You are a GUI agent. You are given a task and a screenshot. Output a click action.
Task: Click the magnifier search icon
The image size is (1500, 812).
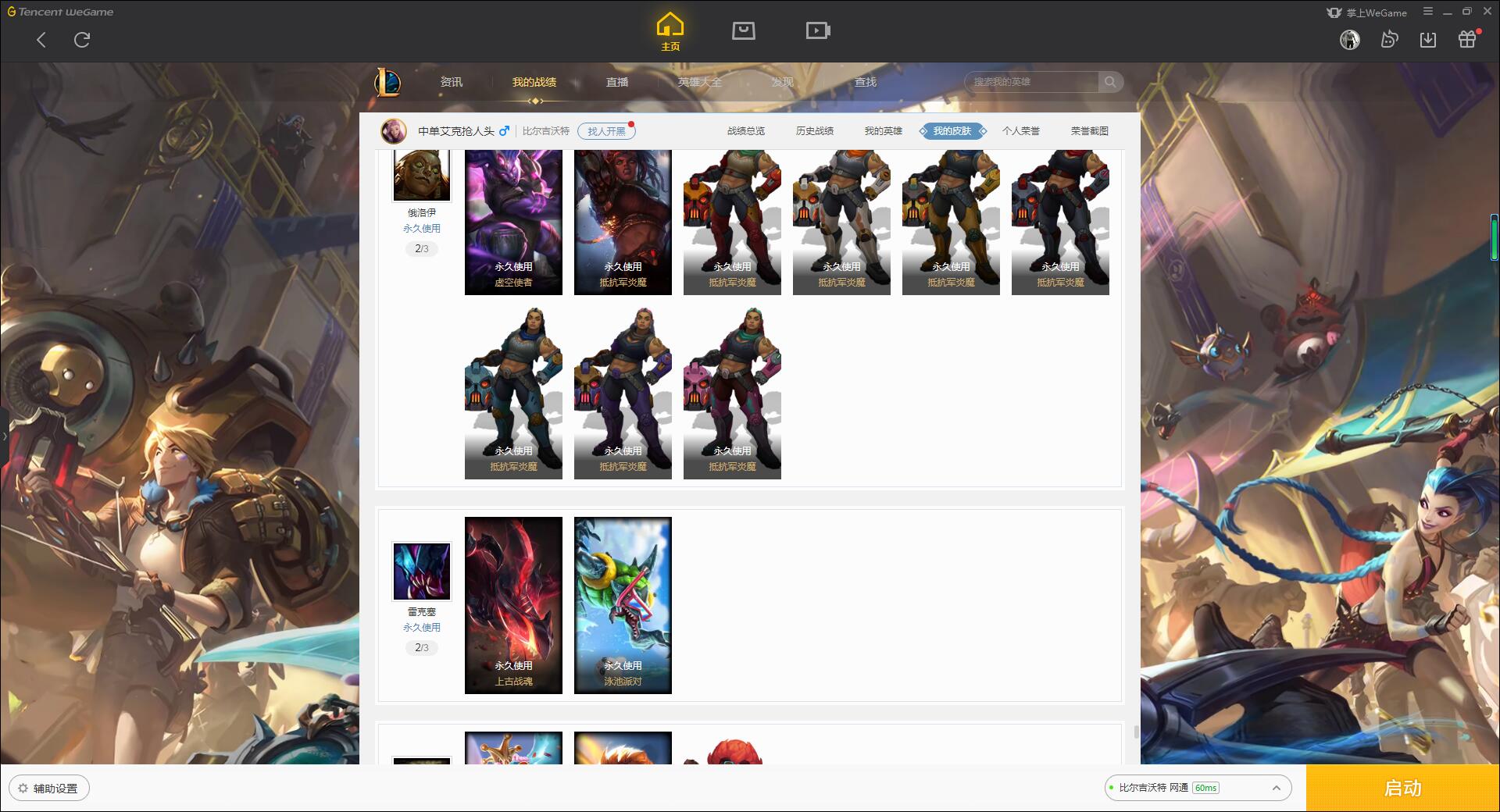point(1110,82)
